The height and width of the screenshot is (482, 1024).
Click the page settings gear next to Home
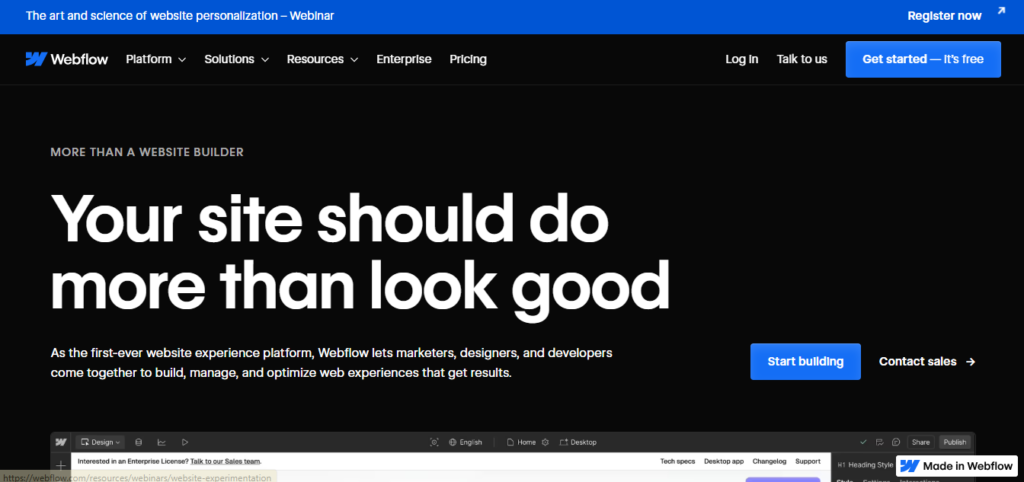point(545,442)
